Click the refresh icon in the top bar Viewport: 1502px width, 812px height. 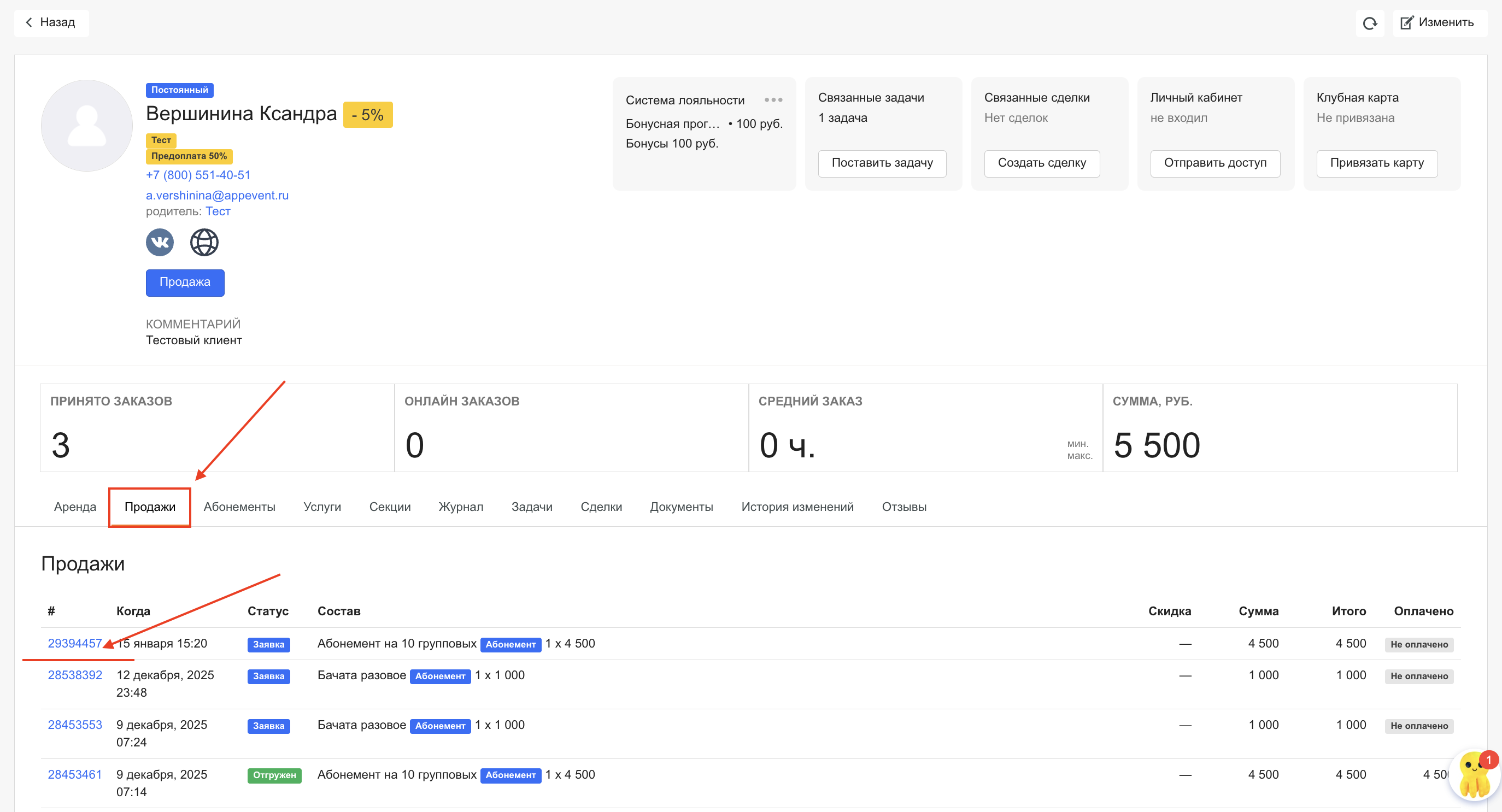coord(1369,23)
